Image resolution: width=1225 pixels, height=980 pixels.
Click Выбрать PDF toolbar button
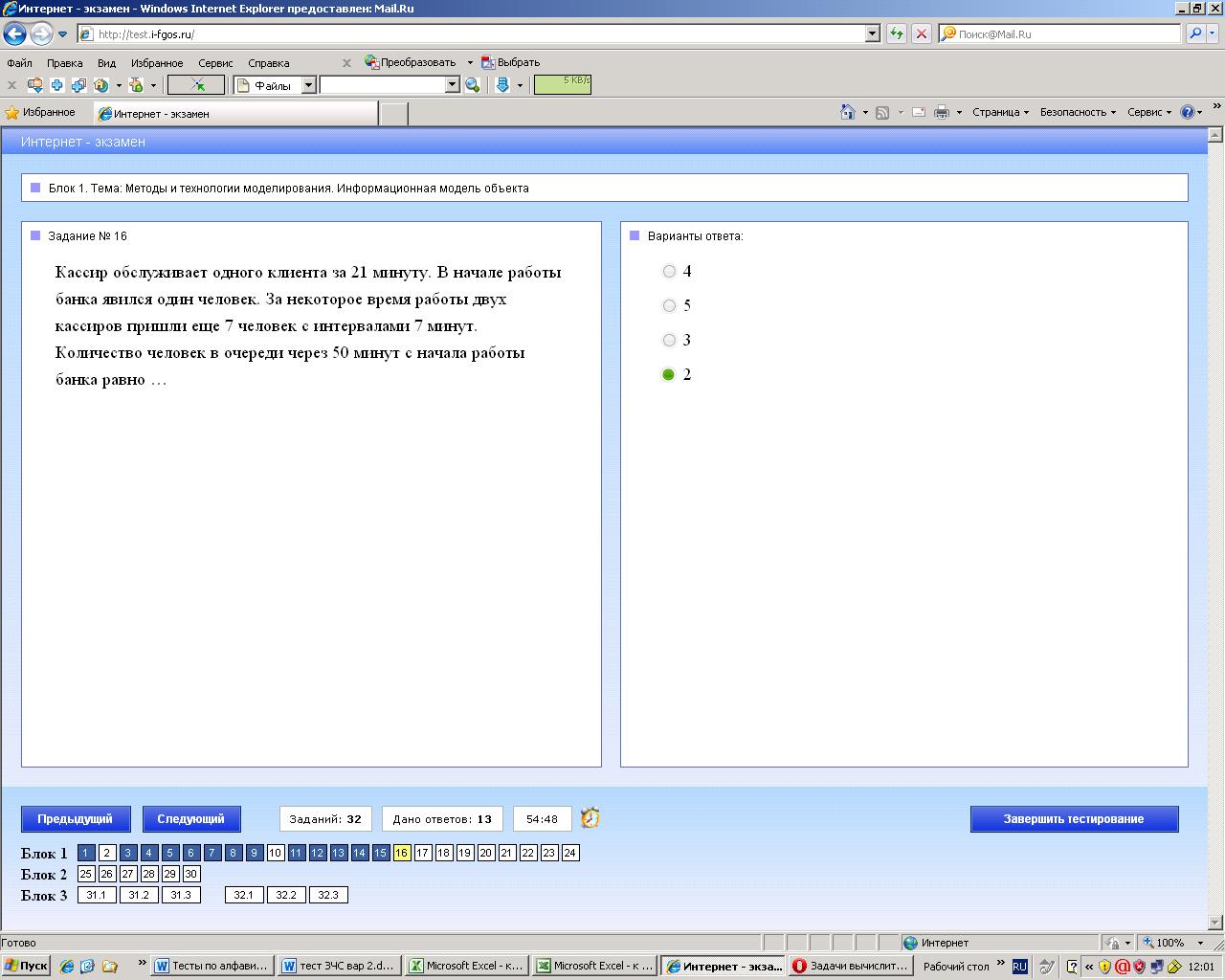(511, 62)
